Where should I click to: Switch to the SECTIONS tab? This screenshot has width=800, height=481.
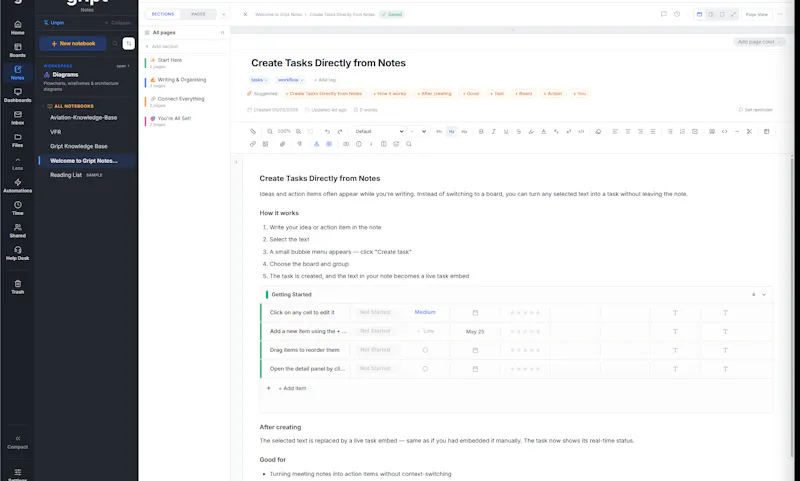pyautogui.click(x=163, y=14)
